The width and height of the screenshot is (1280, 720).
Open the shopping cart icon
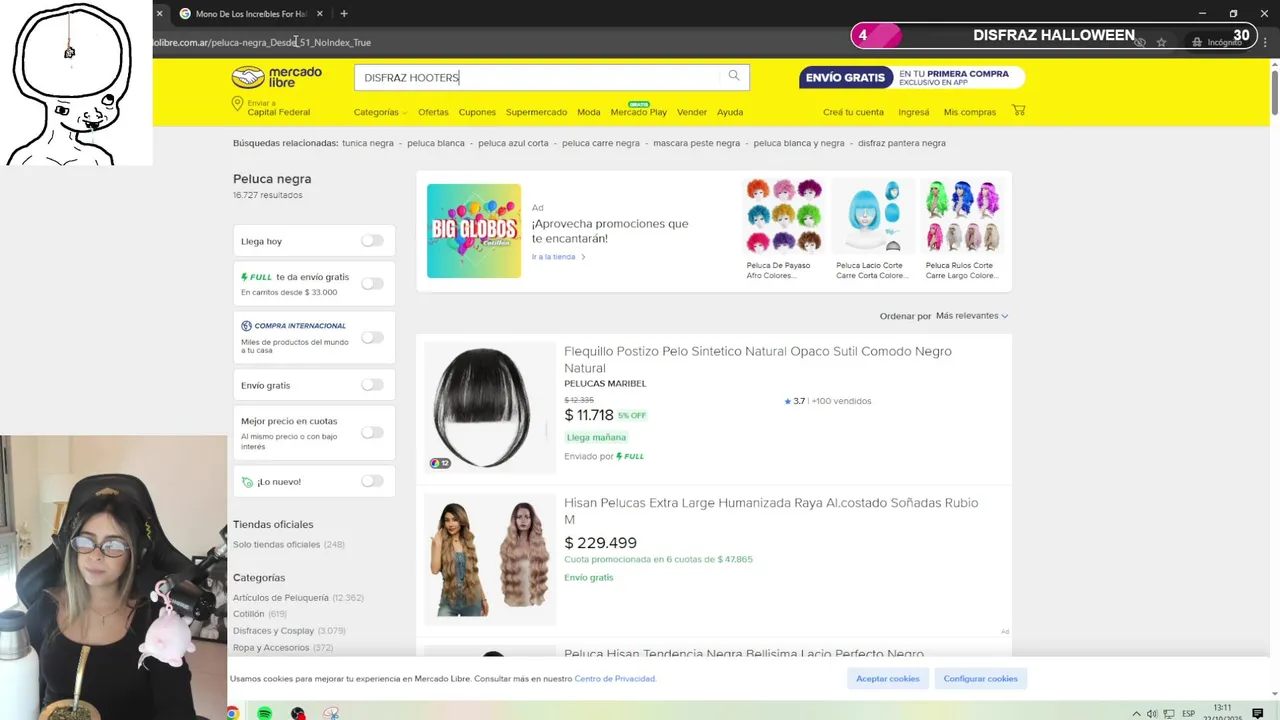click(x=1018, y=110)
